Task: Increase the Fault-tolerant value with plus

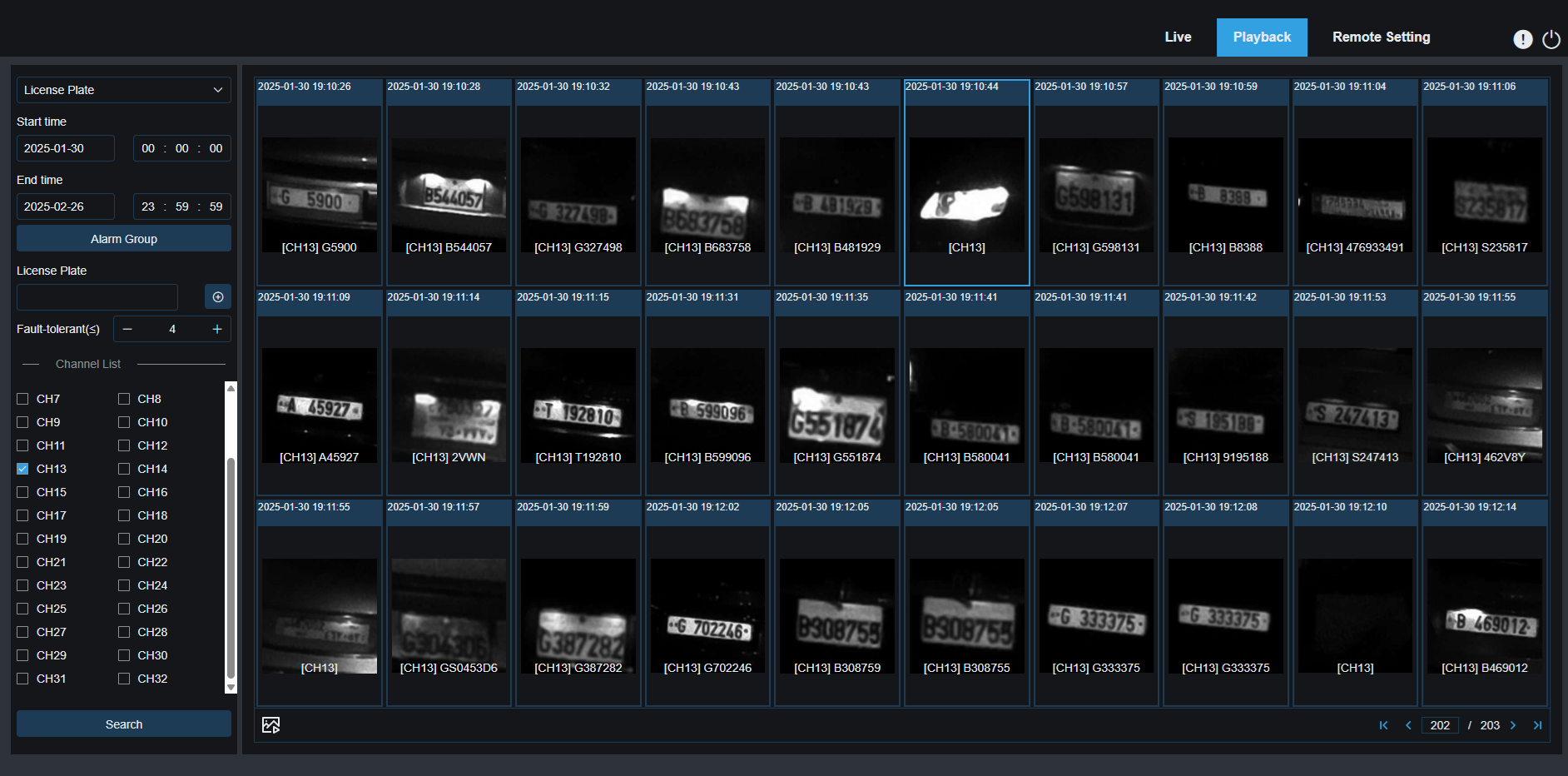Action: tap(217, 329)
